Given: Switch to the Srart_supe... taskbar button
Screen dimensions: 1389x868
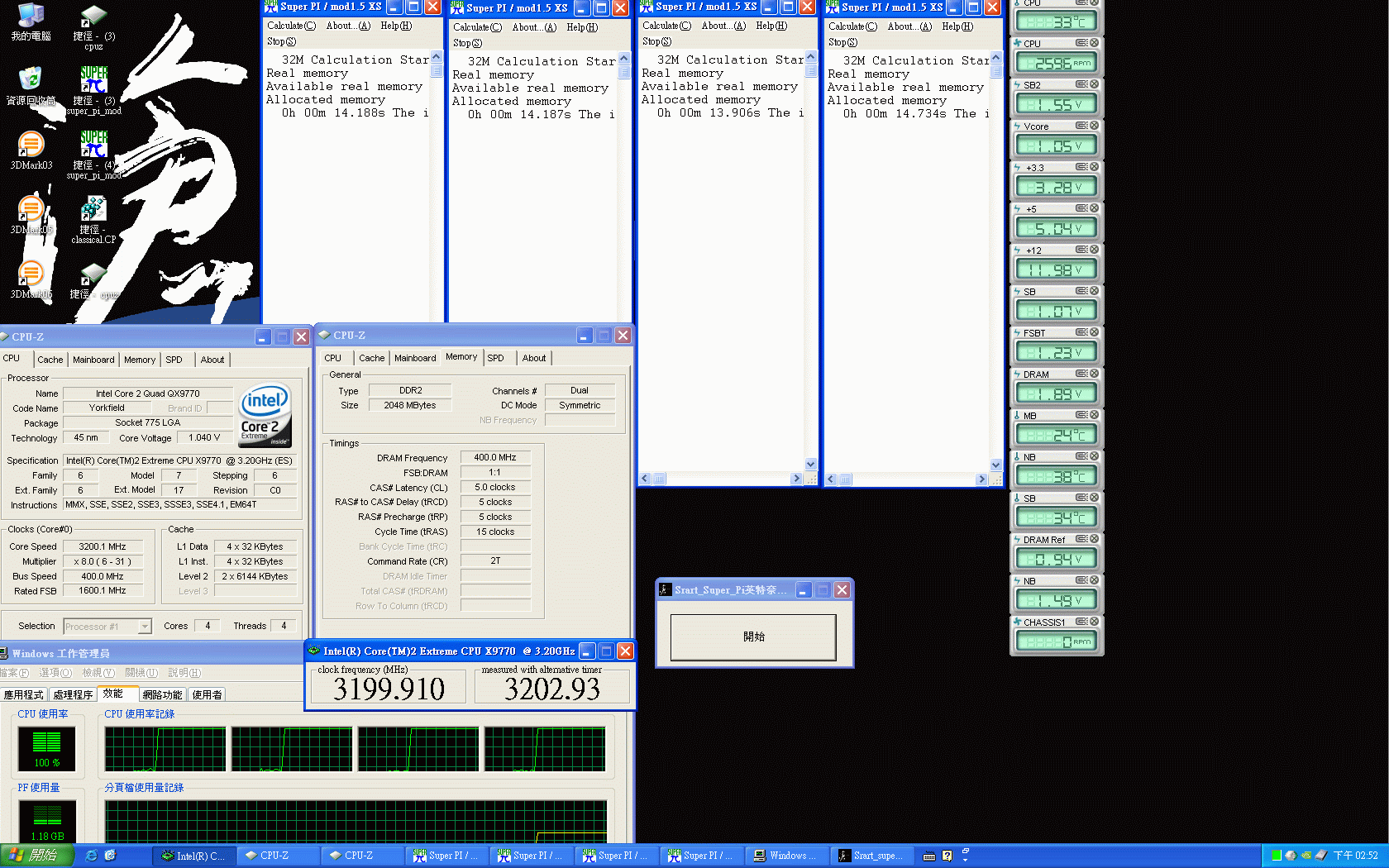Looking at the screenshot, I should 871,856.
